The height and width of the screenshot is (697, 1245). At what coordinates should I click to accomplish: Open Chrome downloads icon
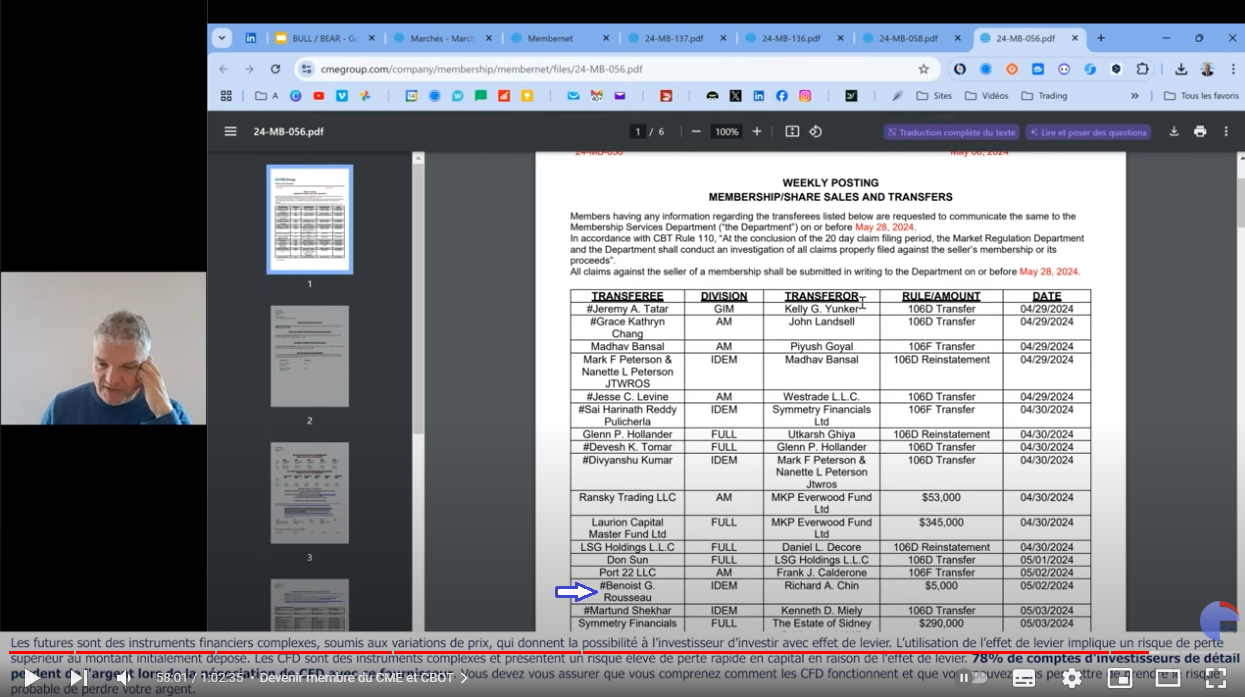[x=1181, y=69]
